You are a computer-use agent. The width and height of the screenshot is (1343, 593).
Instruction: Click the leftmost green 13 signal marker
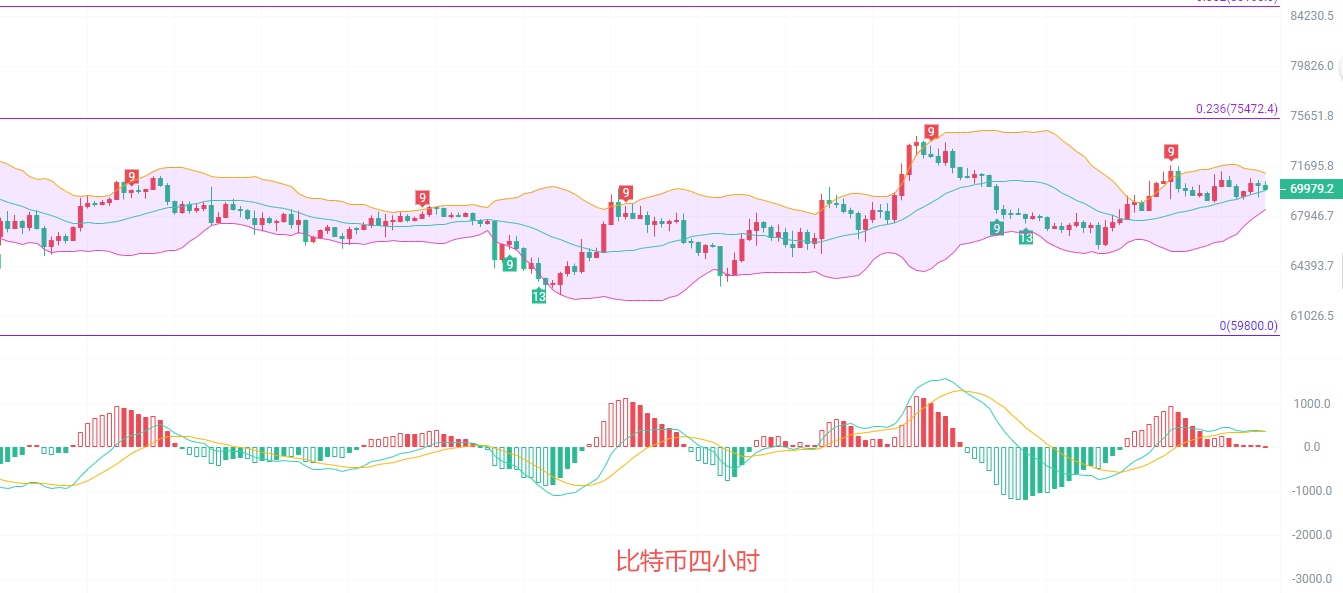pyautogui.click(x=539, y=296)
